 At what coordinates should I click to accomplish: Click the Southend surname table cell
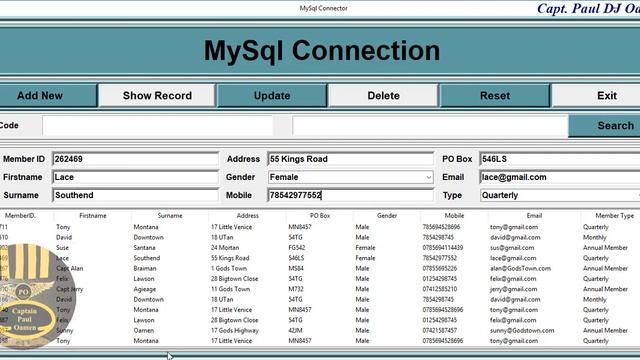tap(147, 258)
